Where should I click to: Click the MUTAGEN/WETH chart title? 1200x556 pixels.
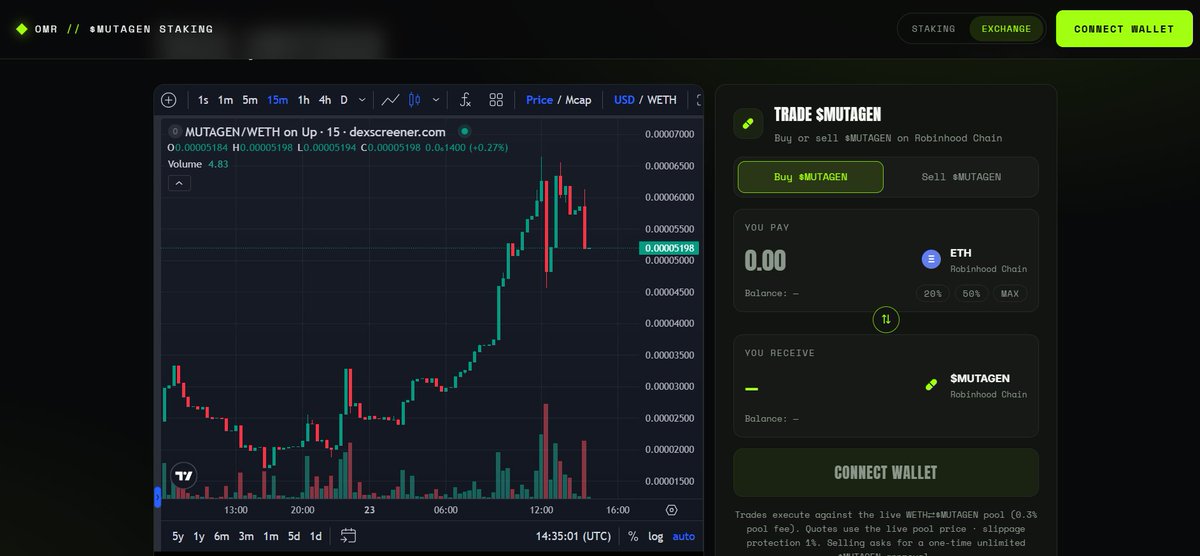[x=316, y=131]
